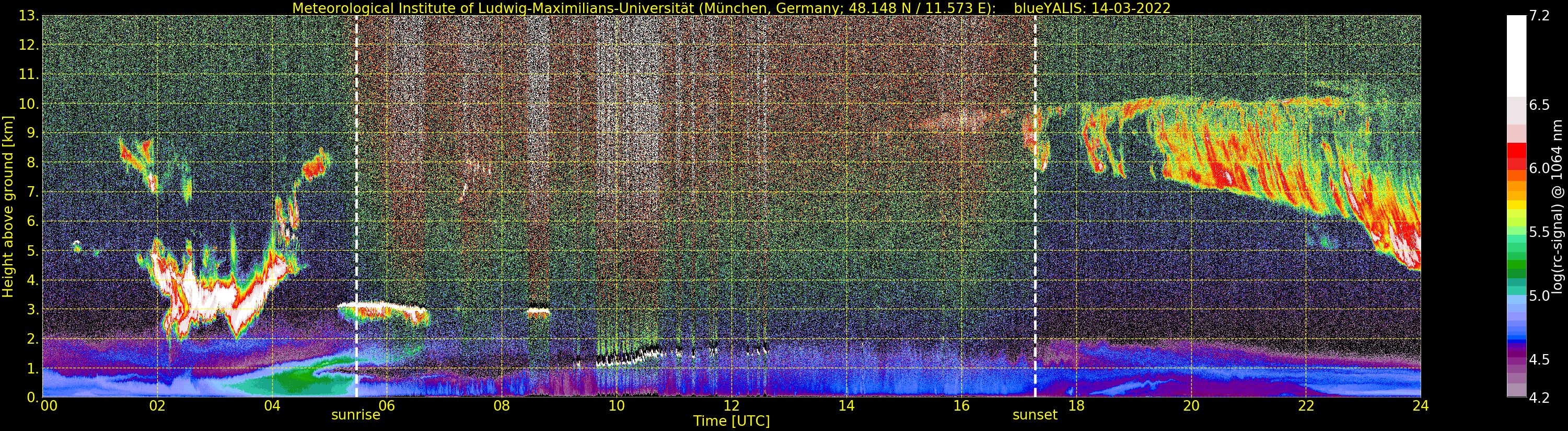Click the 08 tick label on time axis

point(502,405)
